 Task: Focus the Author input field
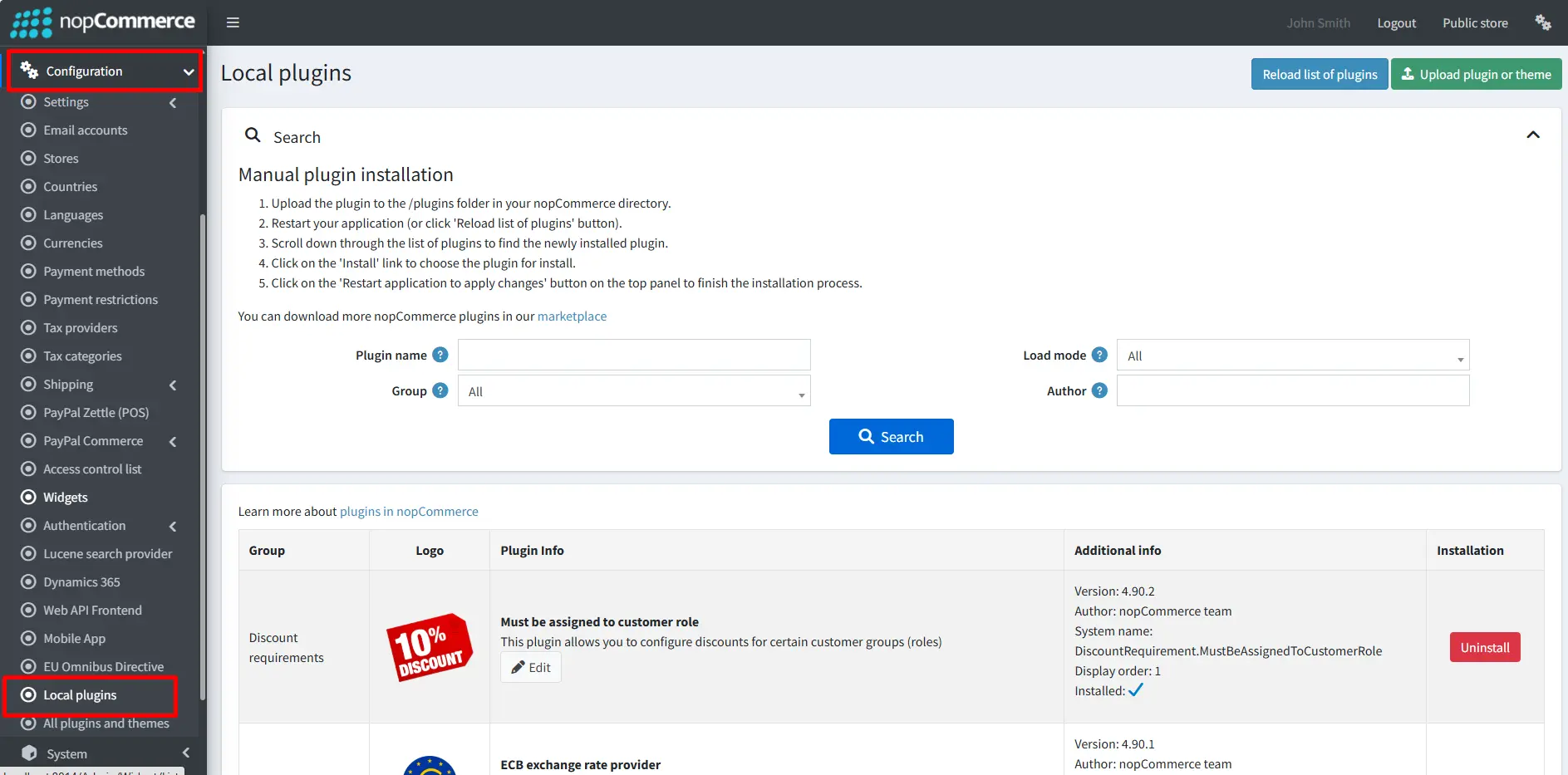(1293, 390)
